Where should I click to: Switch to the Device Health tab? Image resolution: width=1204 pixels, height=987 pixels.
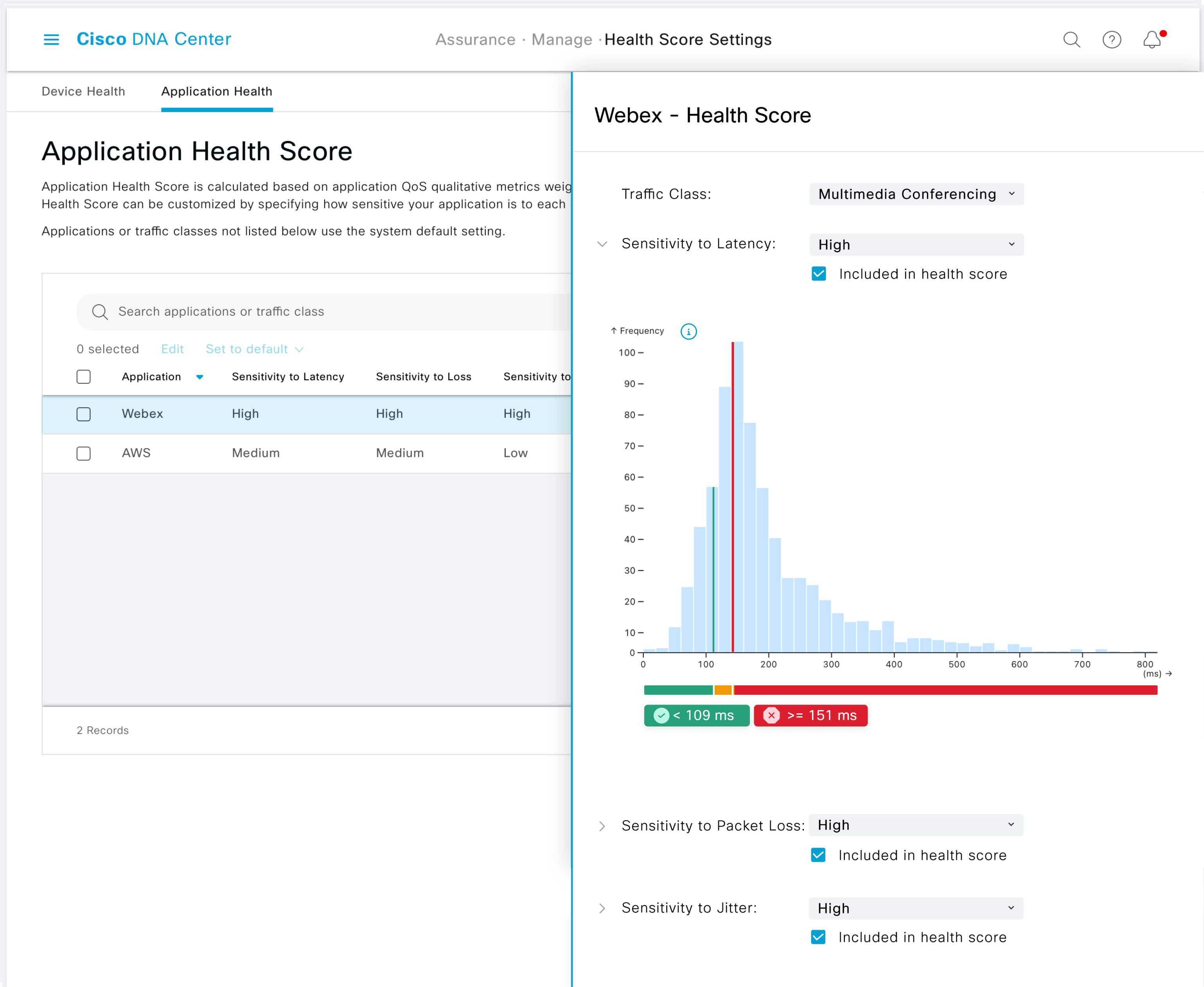click(x=84, y=92)
